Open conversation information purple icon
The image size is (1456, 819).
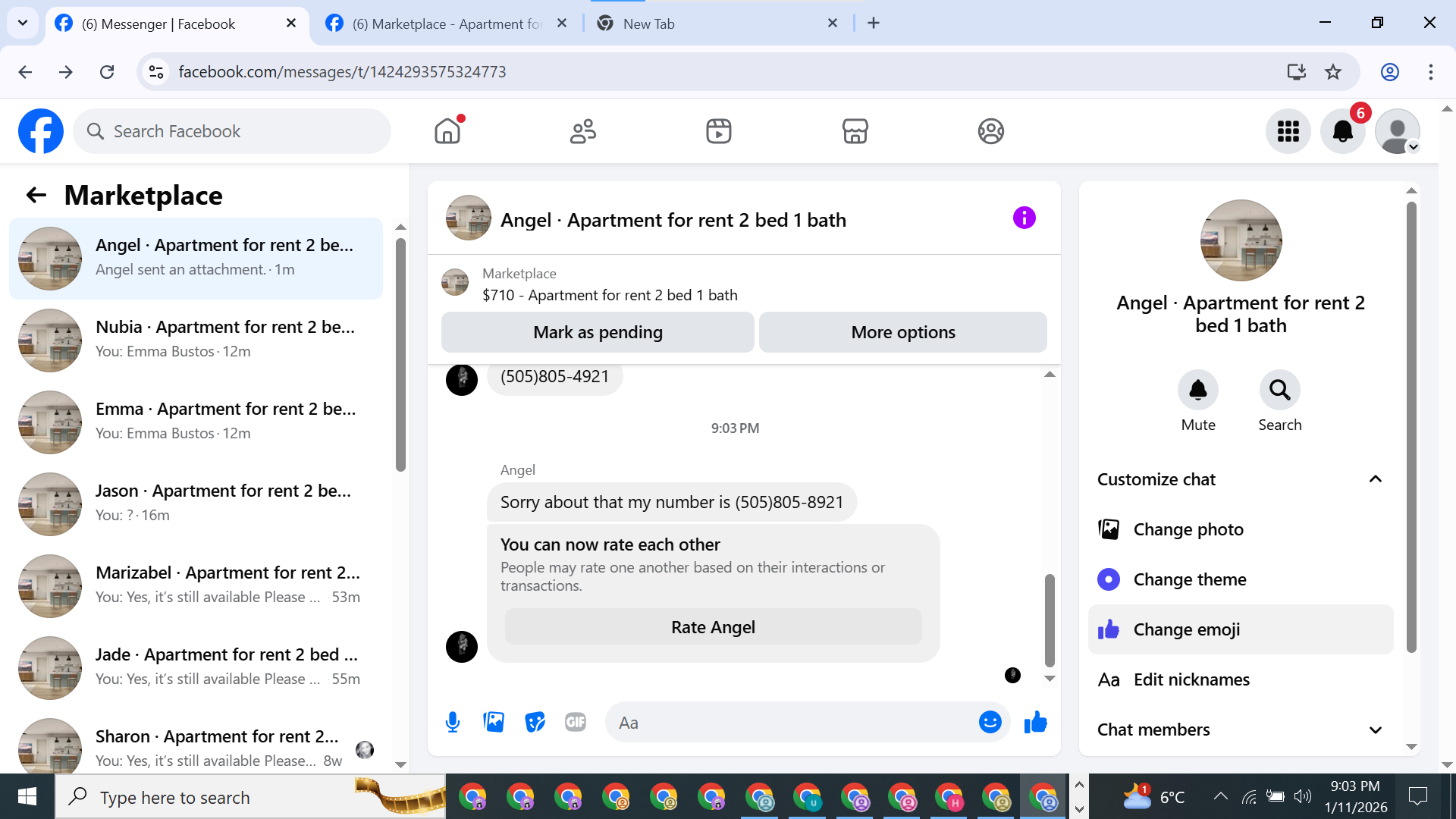click(1024, 218)
